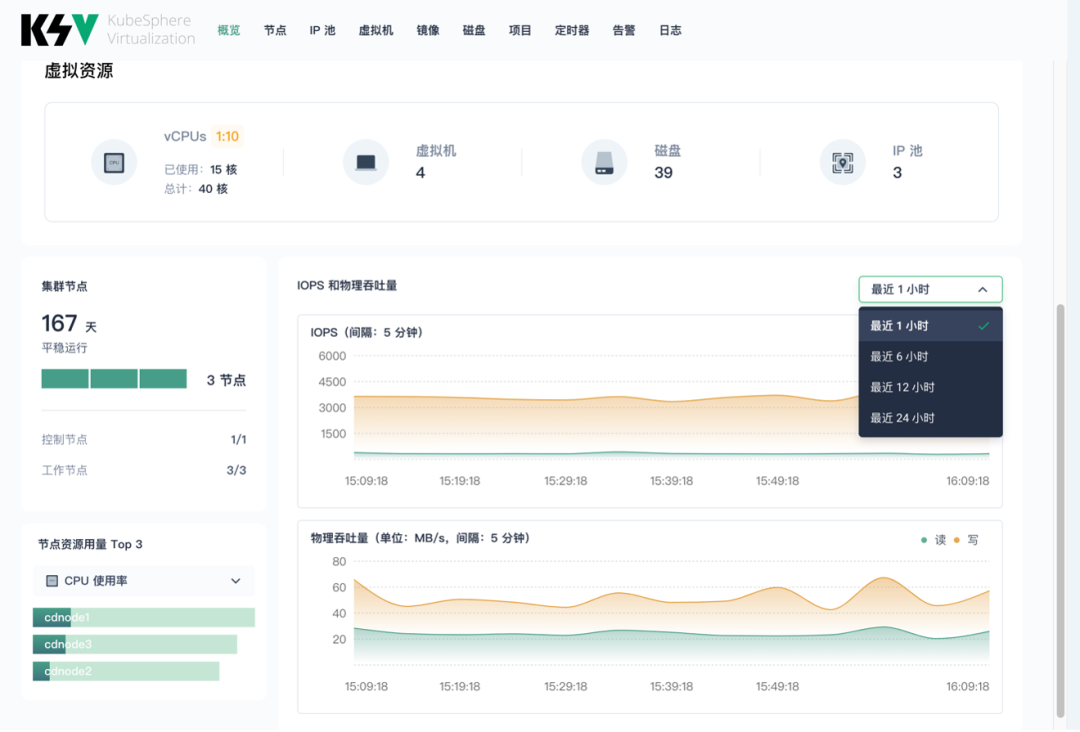Click the first green cluster node block

pyautogui.click(x=65, y=379)
